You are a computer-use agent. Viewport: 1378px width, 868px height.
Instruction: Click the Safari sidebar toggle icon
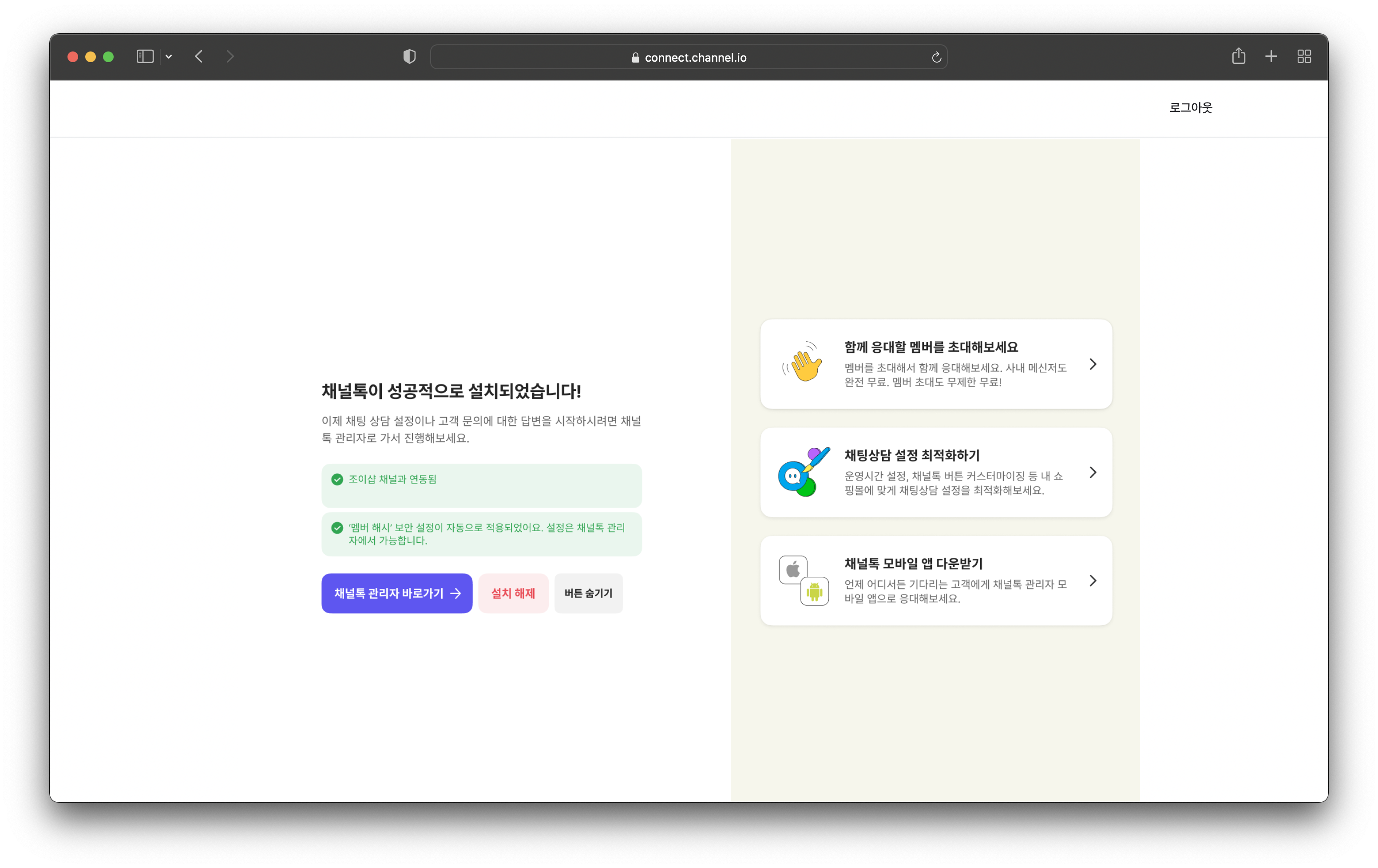pos(145,56)
